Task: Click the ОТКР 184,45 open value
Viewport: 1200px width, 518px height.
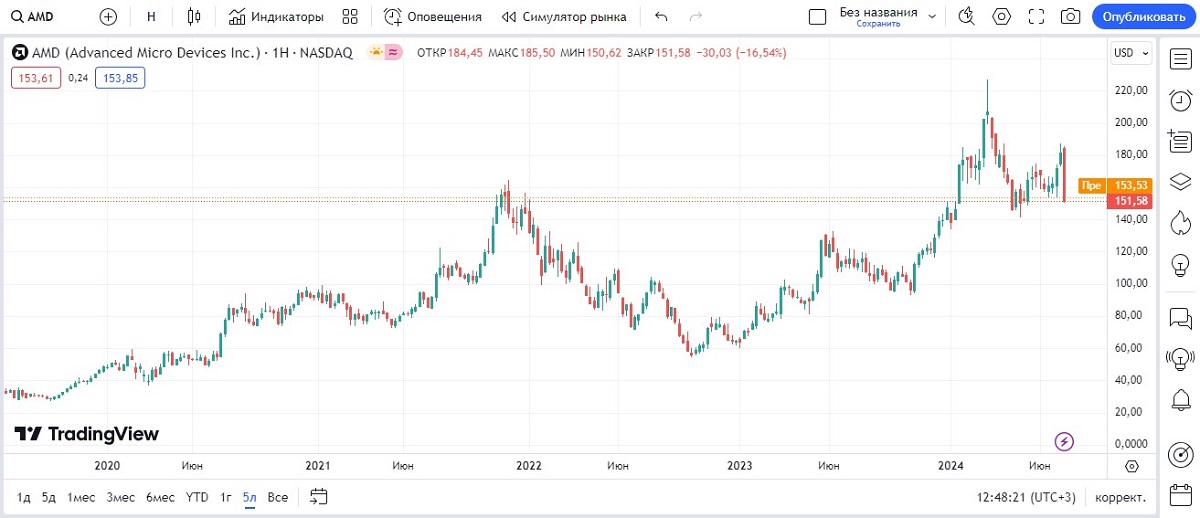Action: tap(449, 53)
